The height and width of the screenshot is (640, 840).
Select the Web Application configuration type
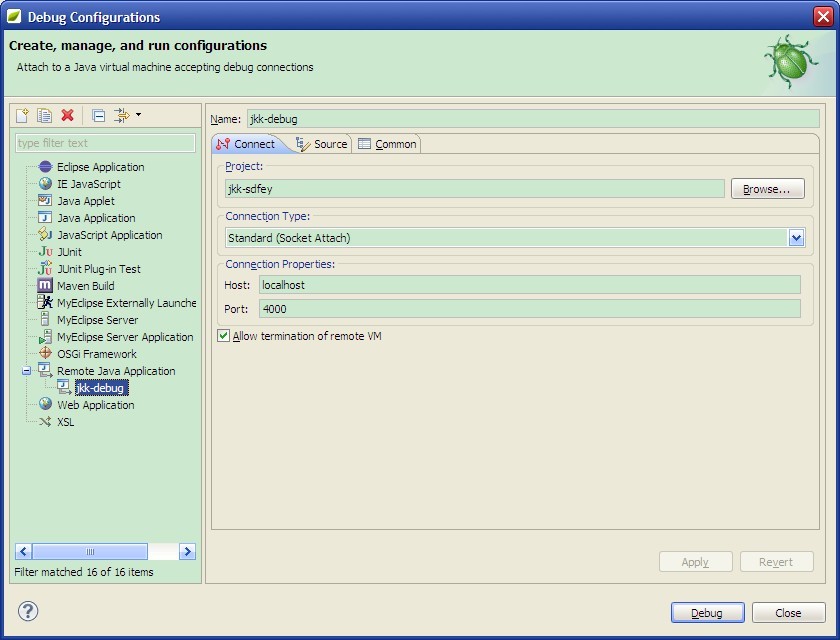(x=95, y=405)
